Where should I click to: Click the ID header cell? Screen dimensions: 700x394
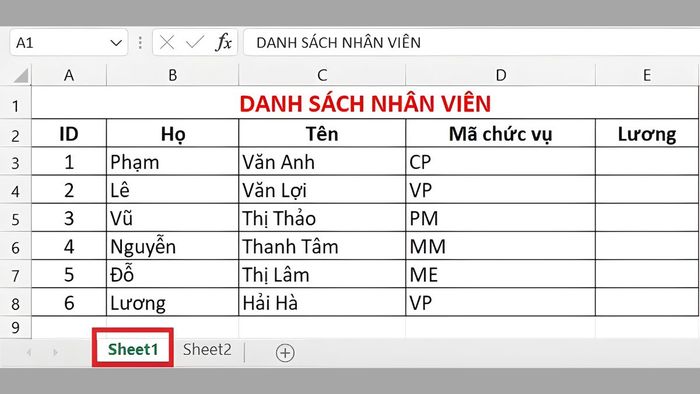[x=69, y=133]
